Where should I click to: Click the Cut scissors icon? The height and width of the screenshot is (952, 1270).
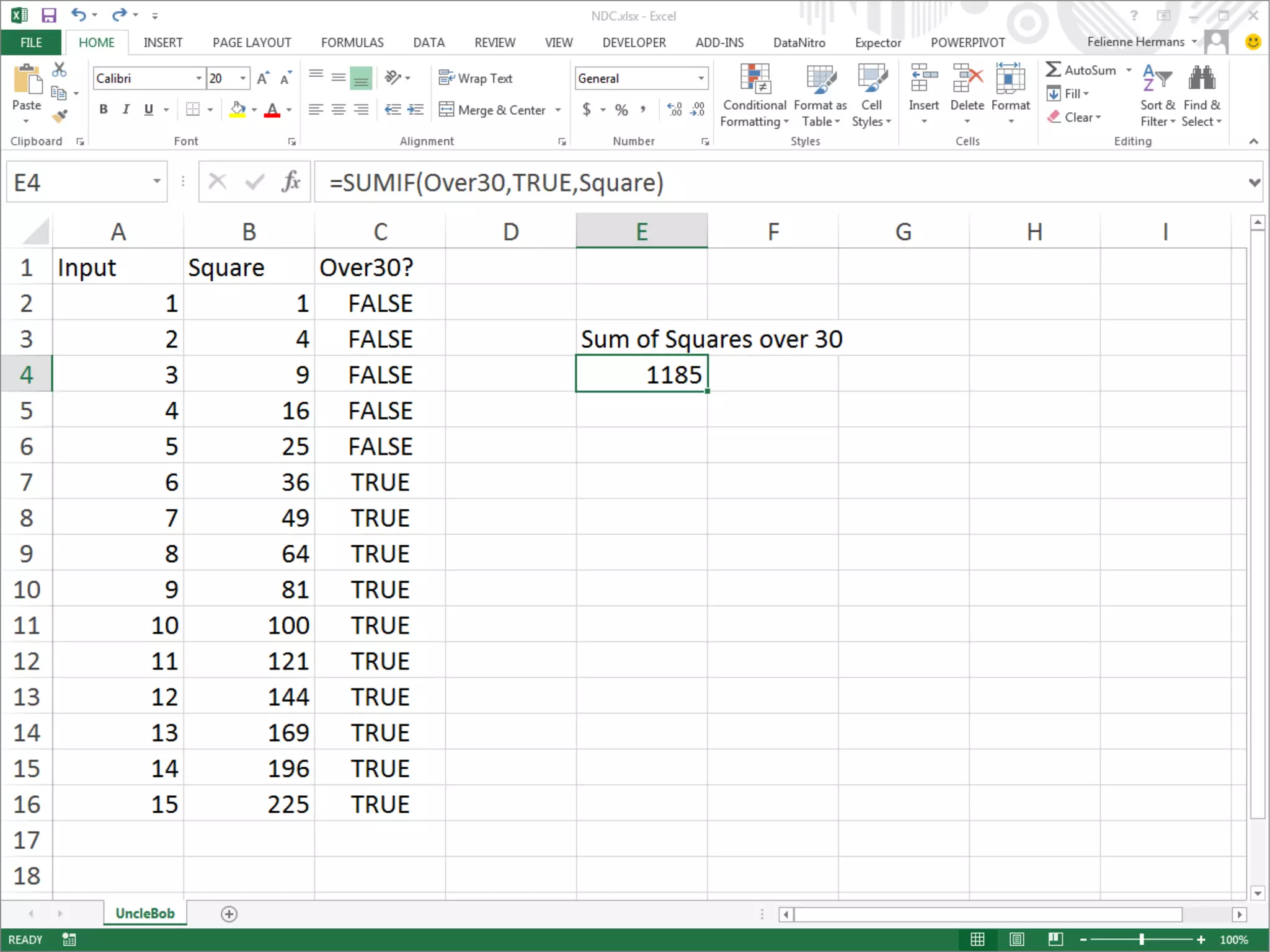pos(60,69)
